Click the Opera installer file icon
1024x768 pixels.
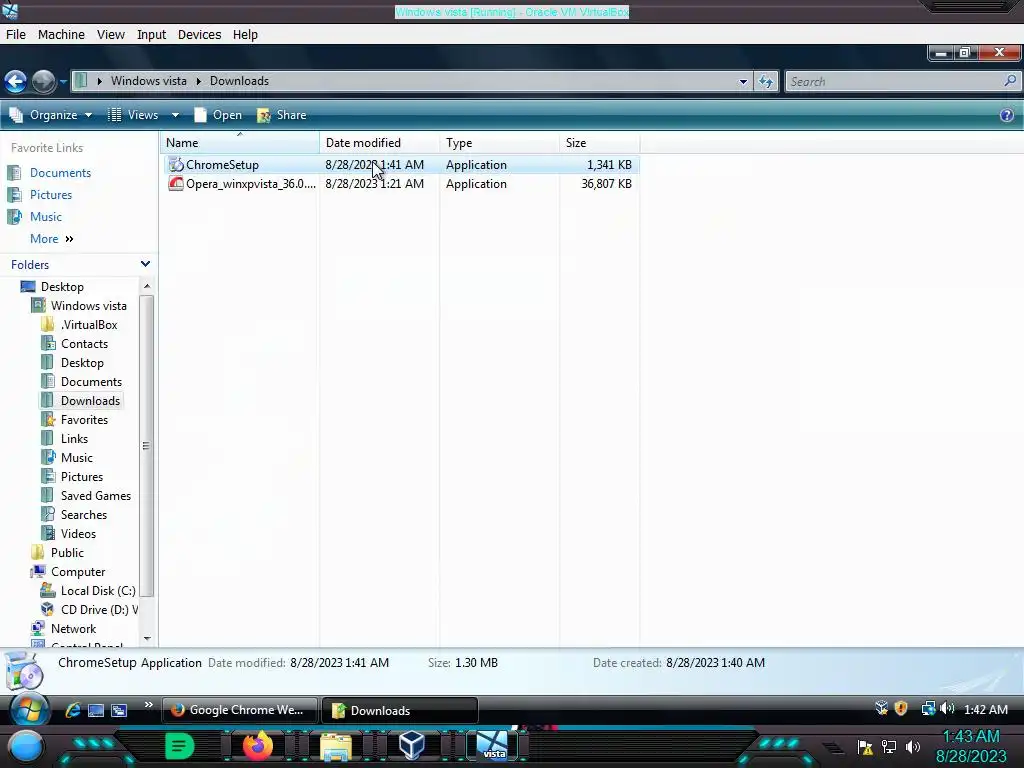tap(176, 184)
